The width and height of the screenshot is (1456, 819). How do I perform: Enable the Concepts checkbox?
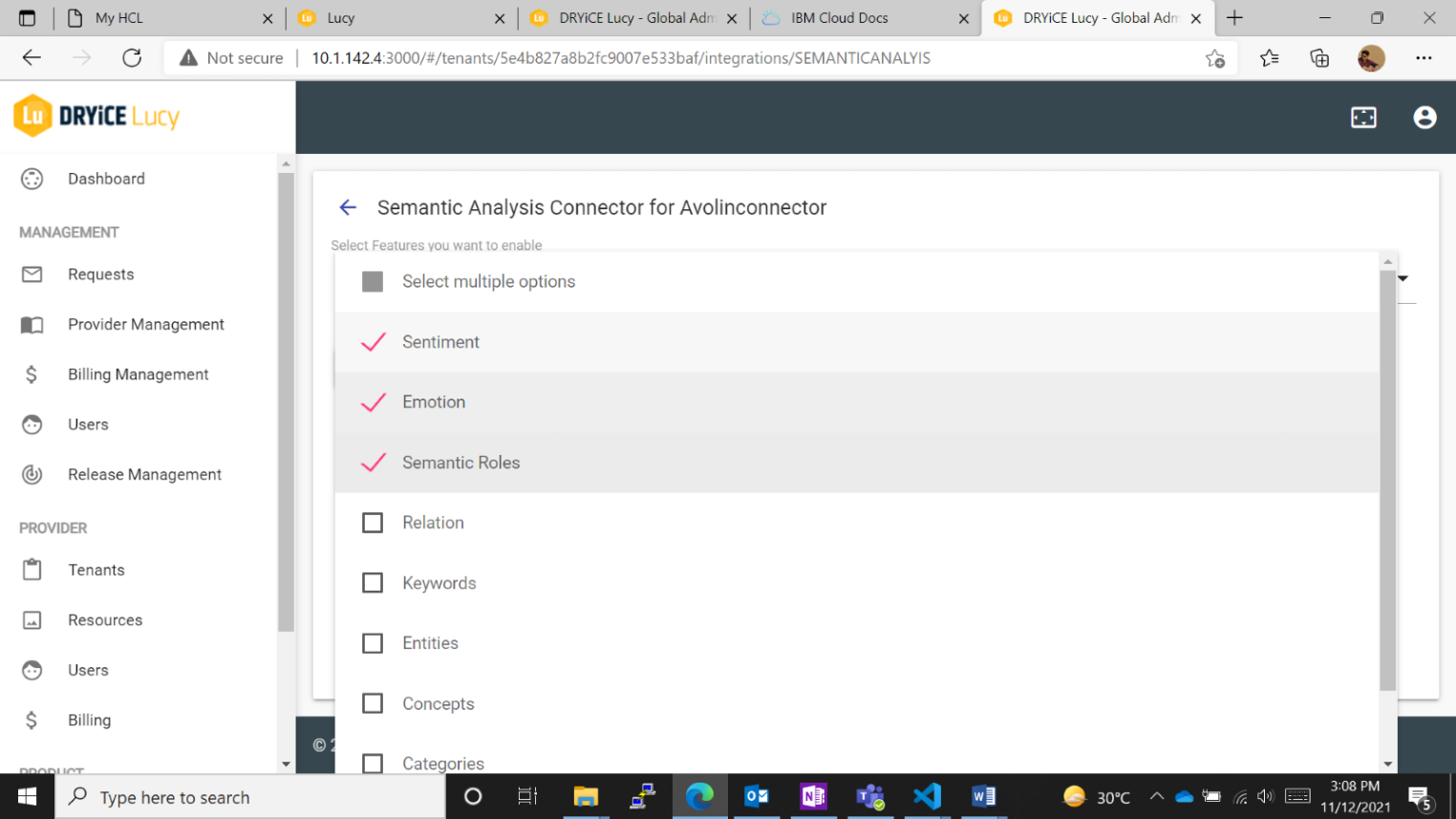pos(373,703)
